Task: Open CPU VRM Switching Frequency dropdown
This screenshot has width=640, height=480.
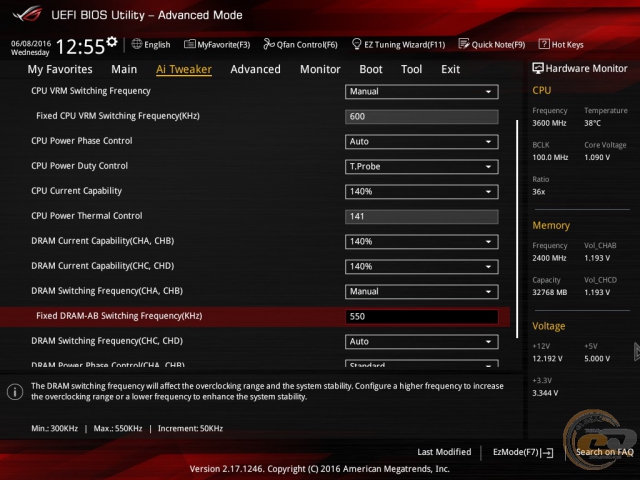Action: coord(422,91)
